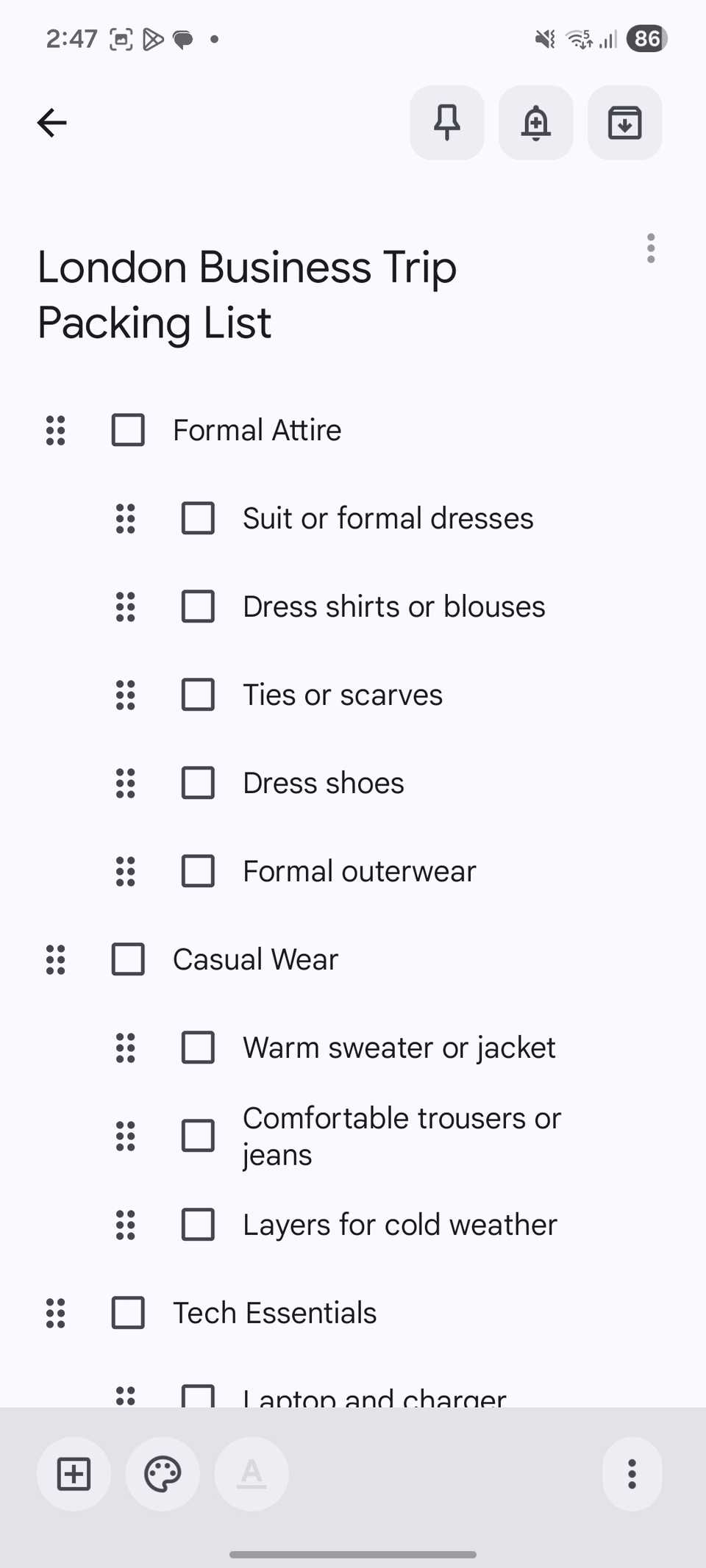Viewport: 706px width, 1568px height.
Task: Tap the text formatting A icon
Action: (x=252, y=1474)
